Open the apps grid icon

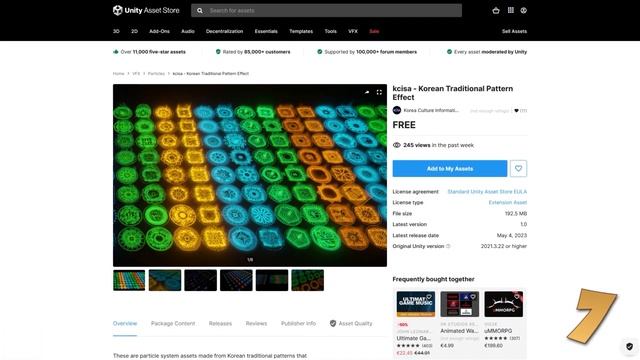click(511, 10)
